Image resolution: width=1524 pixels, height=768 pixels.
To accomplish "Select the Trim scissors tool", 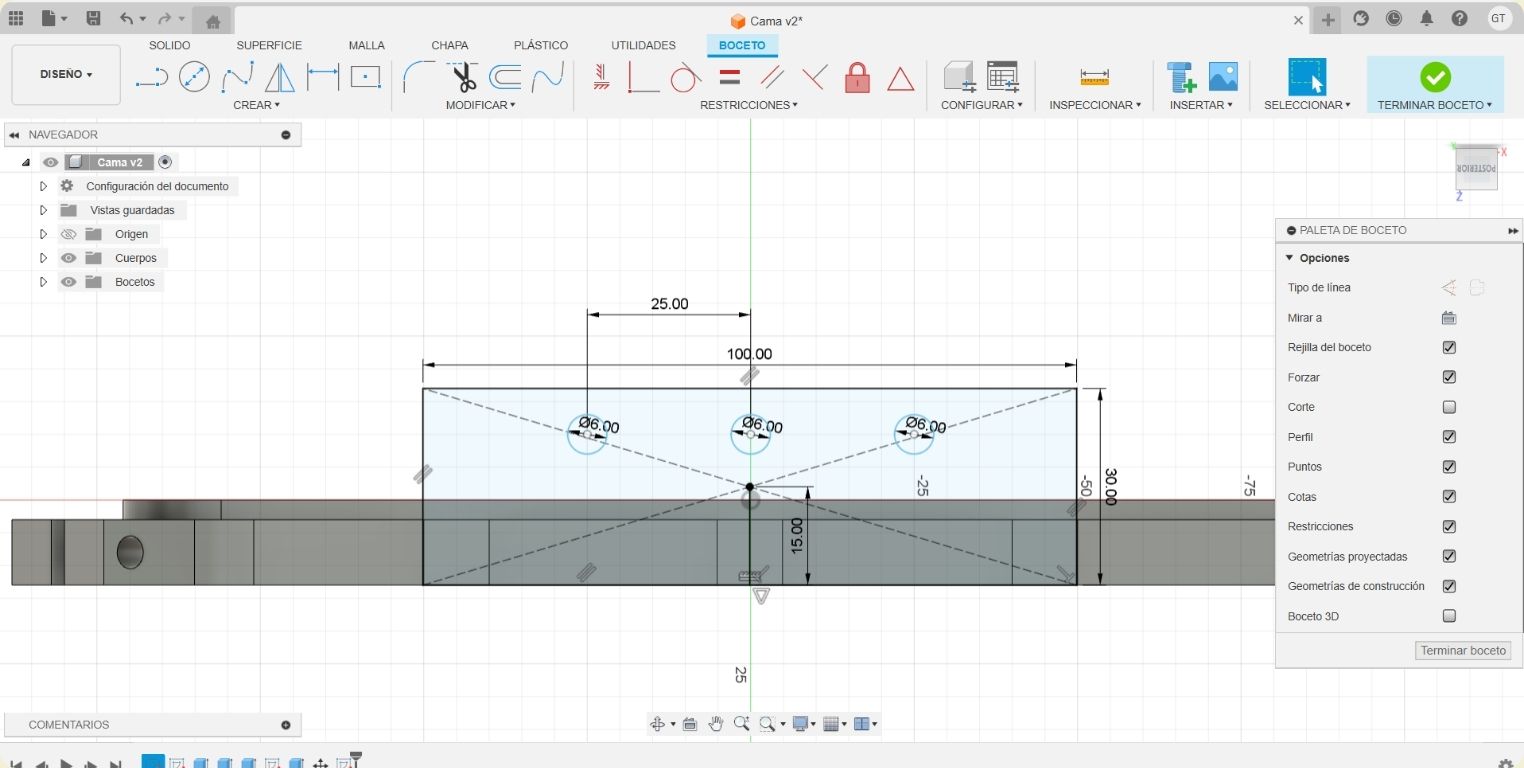I will (x=463, y=77).
